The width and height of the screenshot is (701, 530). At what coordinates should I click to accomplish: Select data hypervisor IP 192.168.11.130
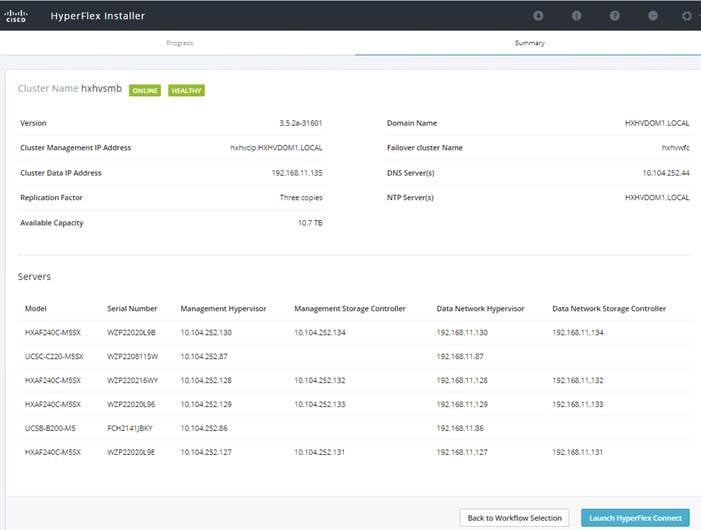click(x=462, y=332)
